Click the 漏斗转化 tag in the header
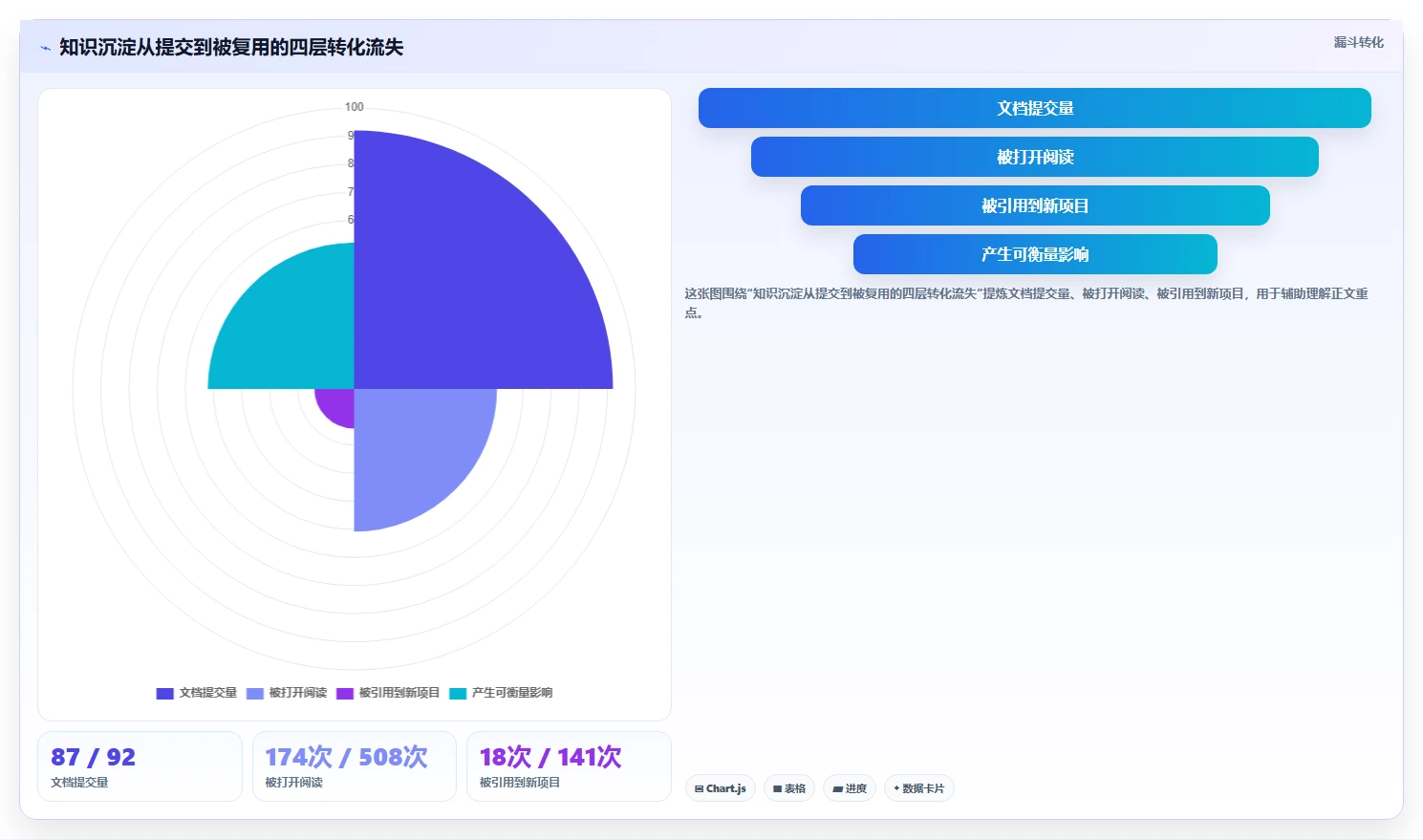 click(1358, 42)
